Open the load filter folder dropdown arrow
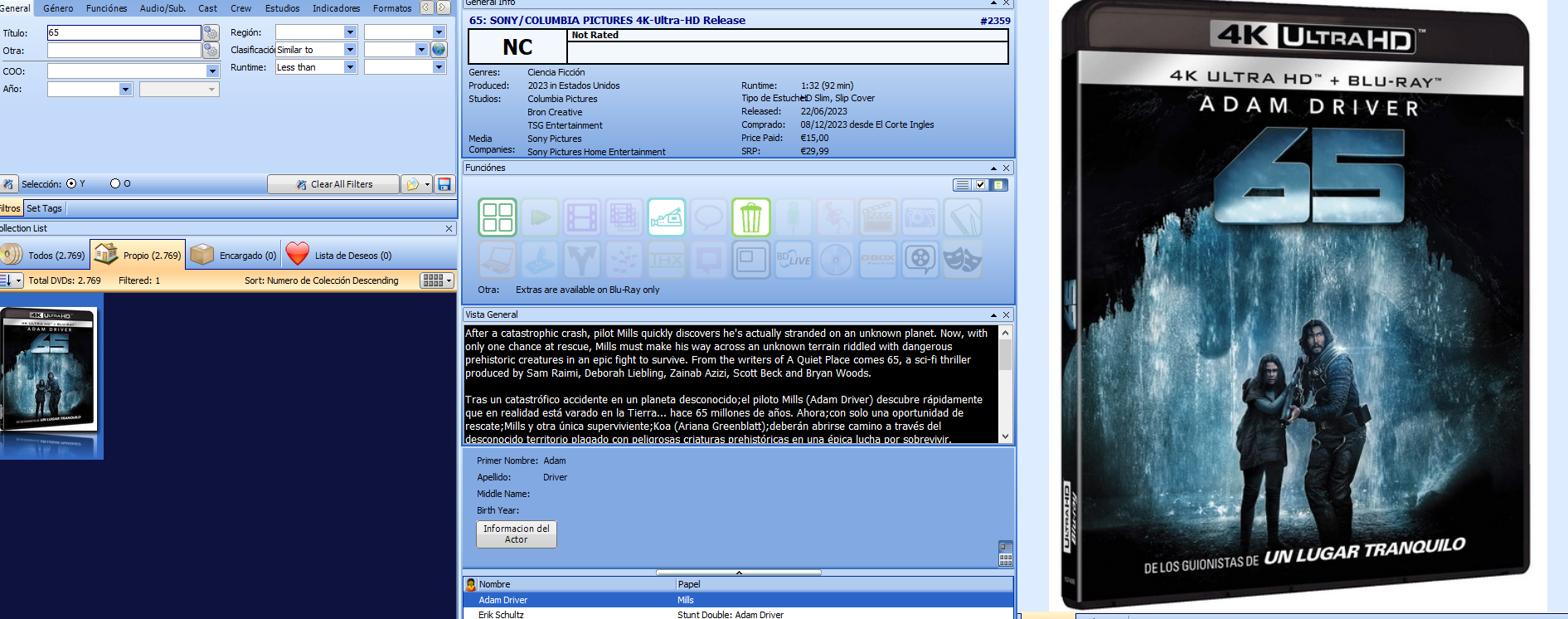Screen dimensions: 1568x619 pos(428,184)
